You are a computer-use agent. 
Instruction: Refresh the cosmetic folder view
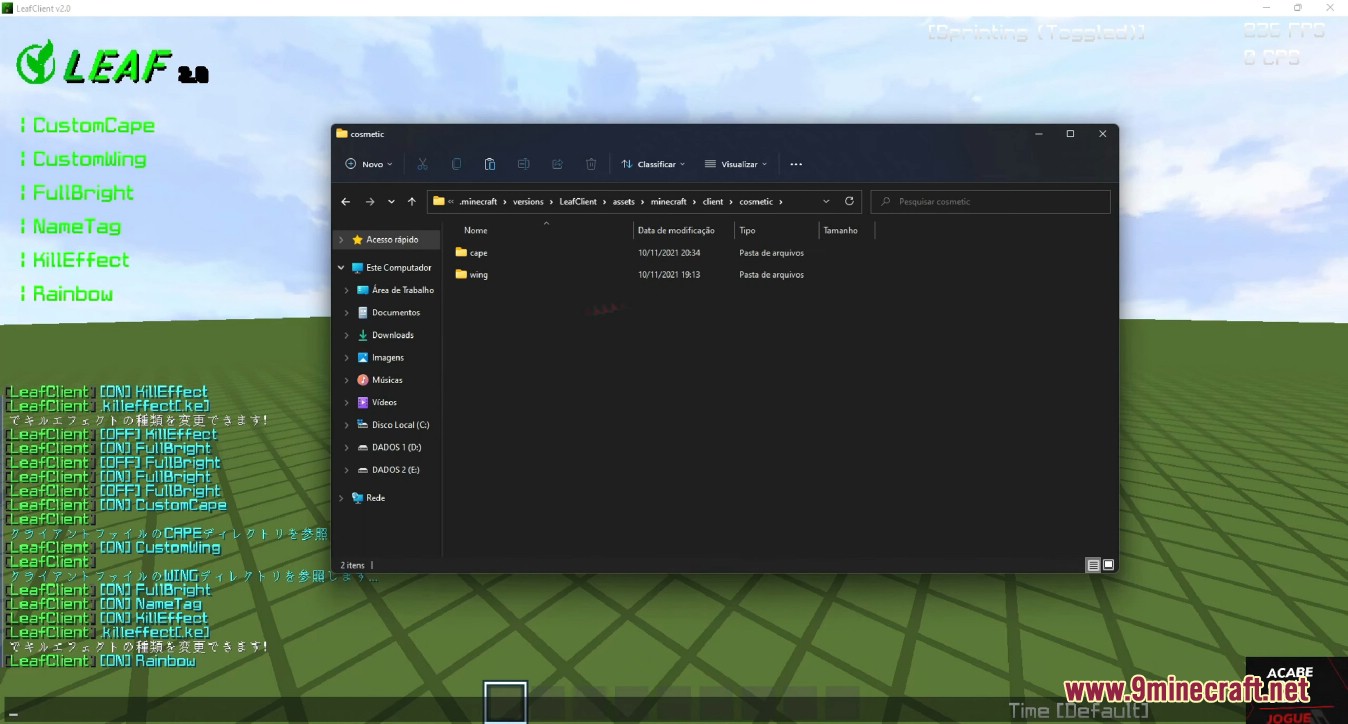point(849,201)
